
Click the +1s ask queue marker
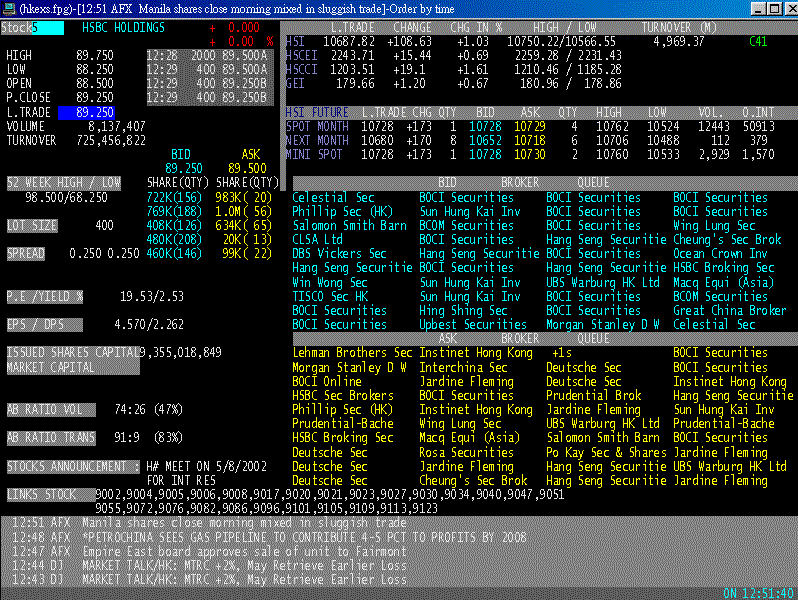(562, 353)
